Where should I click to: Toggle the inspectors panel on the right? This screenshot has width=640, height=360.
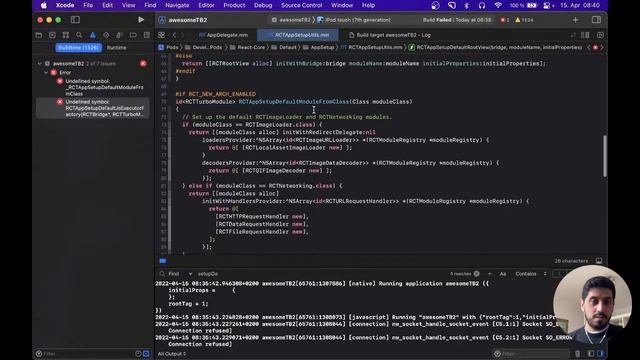tap(596, 20)
